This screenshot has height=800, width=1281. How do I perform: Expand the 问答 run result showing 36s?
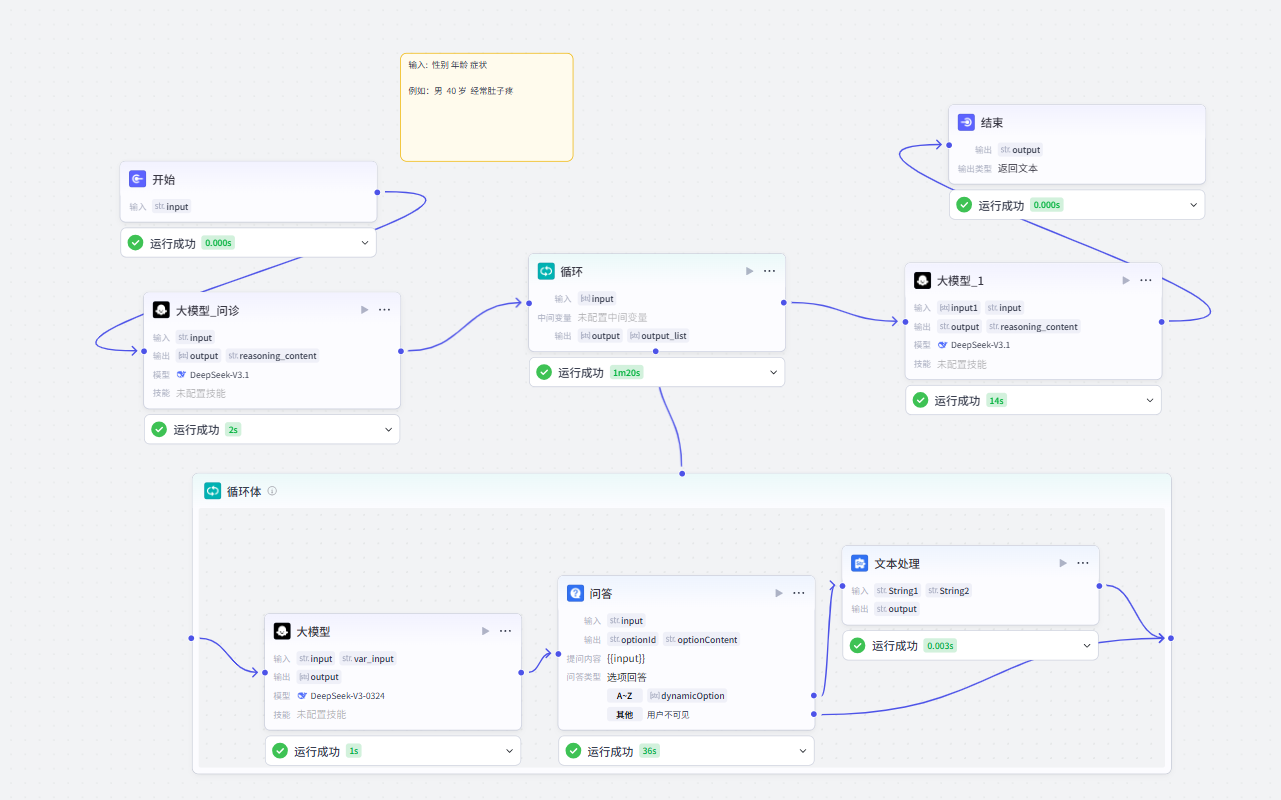point(802,751)
